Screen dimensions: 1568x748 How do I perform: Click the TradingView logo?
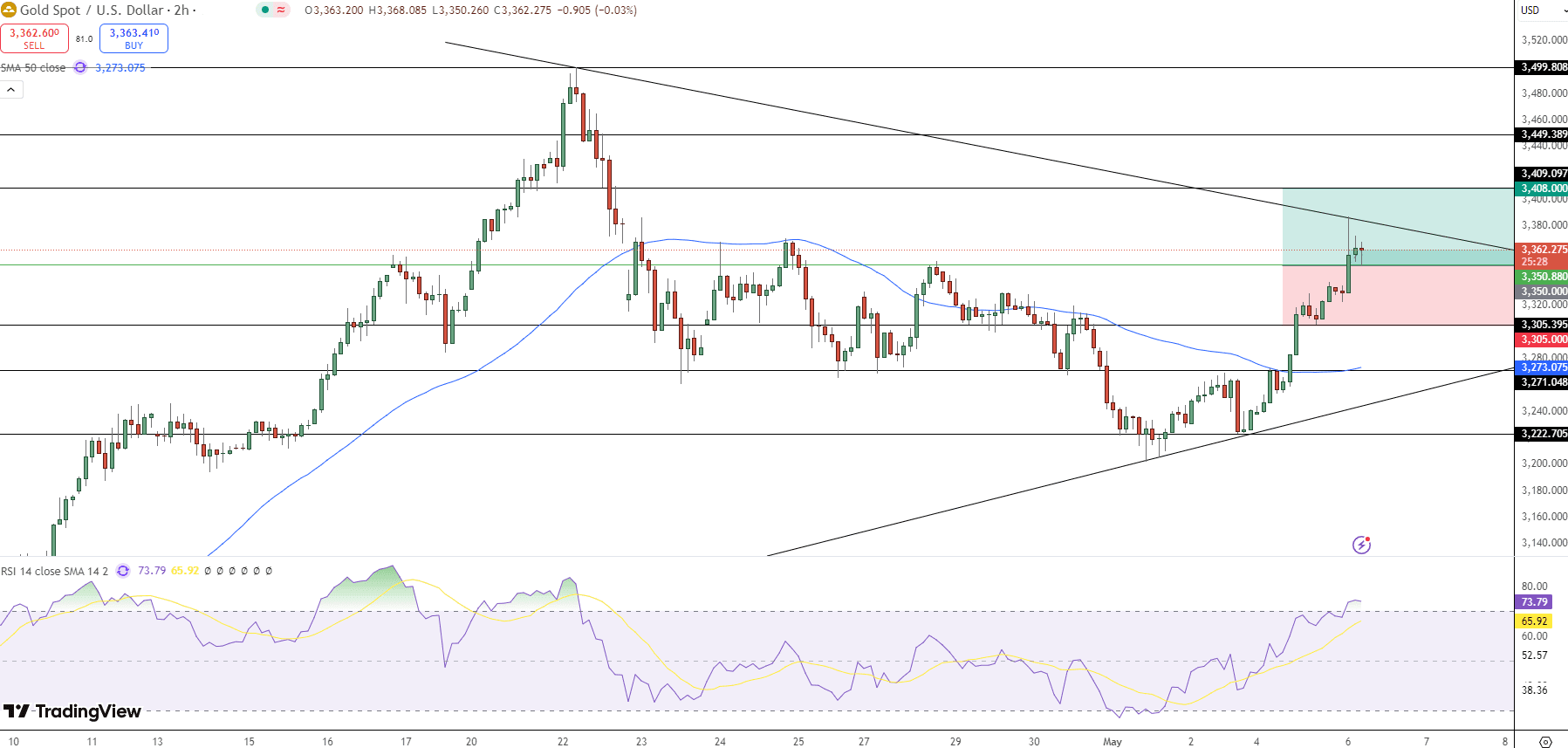[72, 711]
